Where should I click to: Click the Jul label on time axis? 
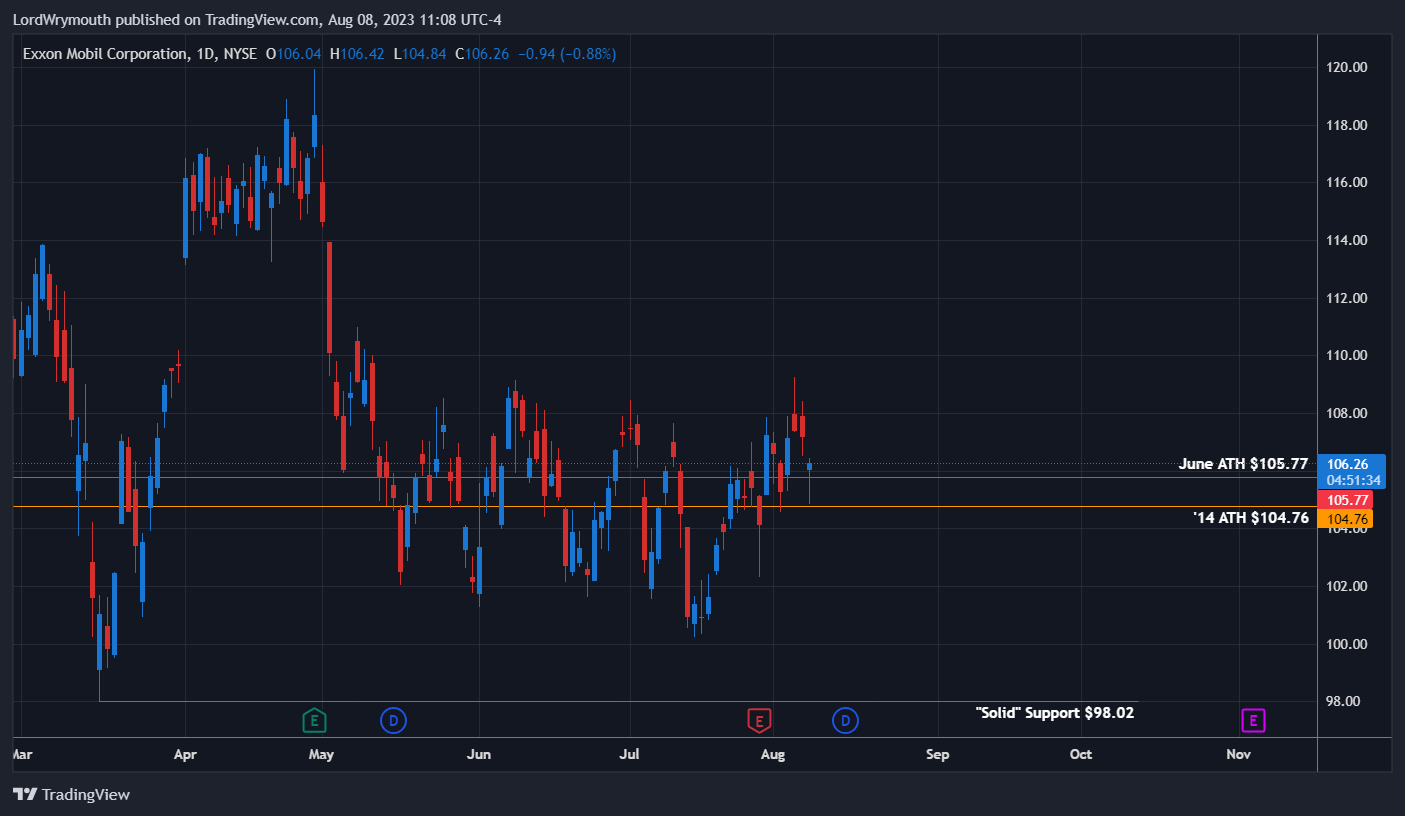click(x=630, y=754)
